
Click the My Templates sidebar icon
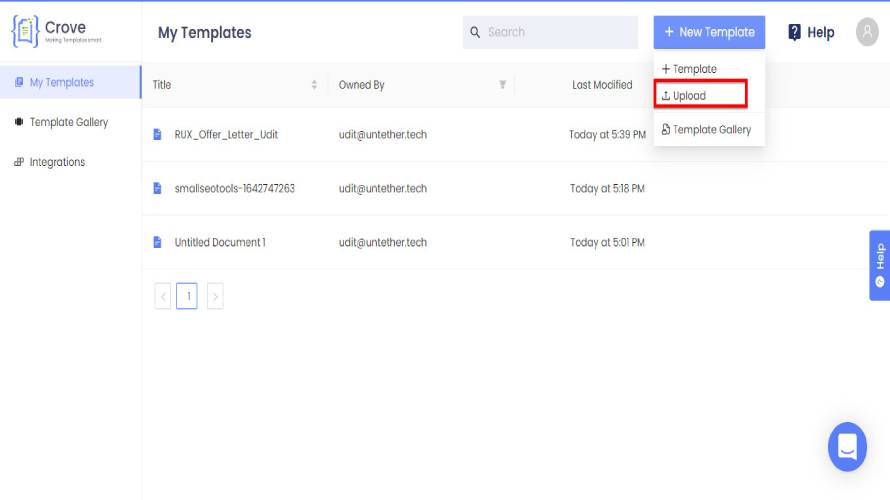coord(19,82)
